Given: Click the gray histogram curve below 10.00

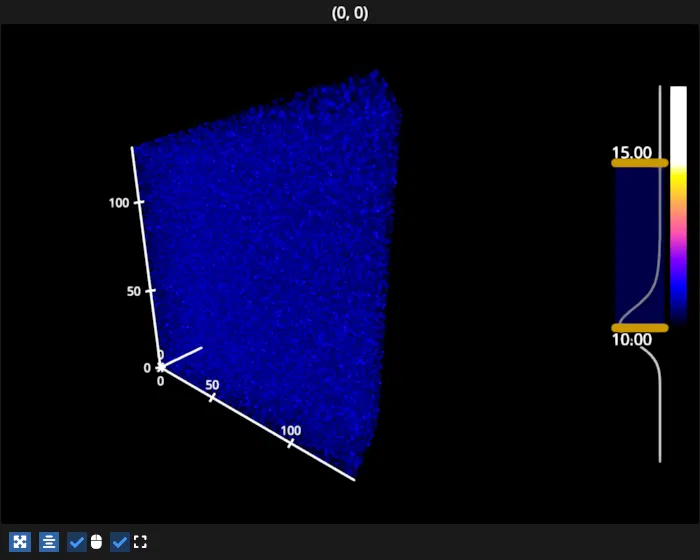Looking at the screenshot, I should pos(658,400).
